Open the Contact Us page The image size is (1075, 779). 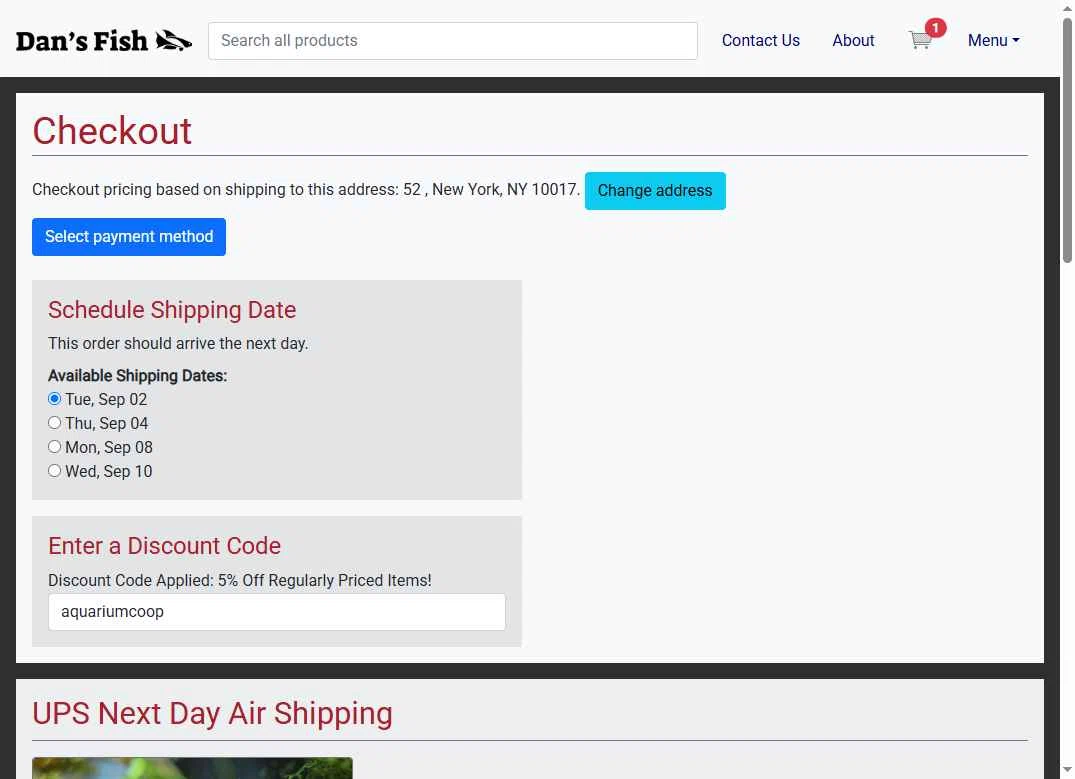tap(760, 40)
